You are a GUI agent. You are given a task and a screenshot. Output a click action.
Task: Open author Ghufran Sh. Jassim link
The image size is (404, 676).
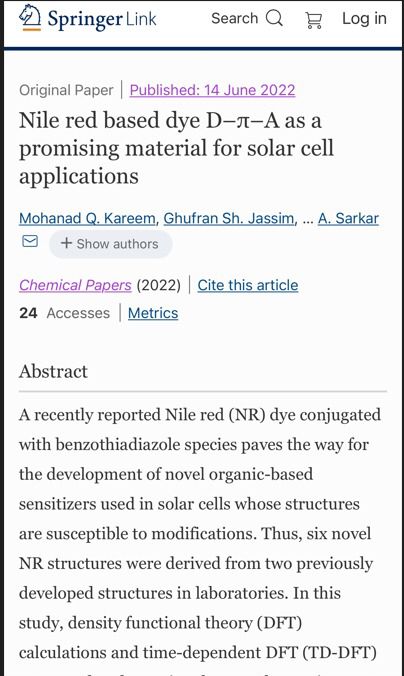(x=229, y=218)
